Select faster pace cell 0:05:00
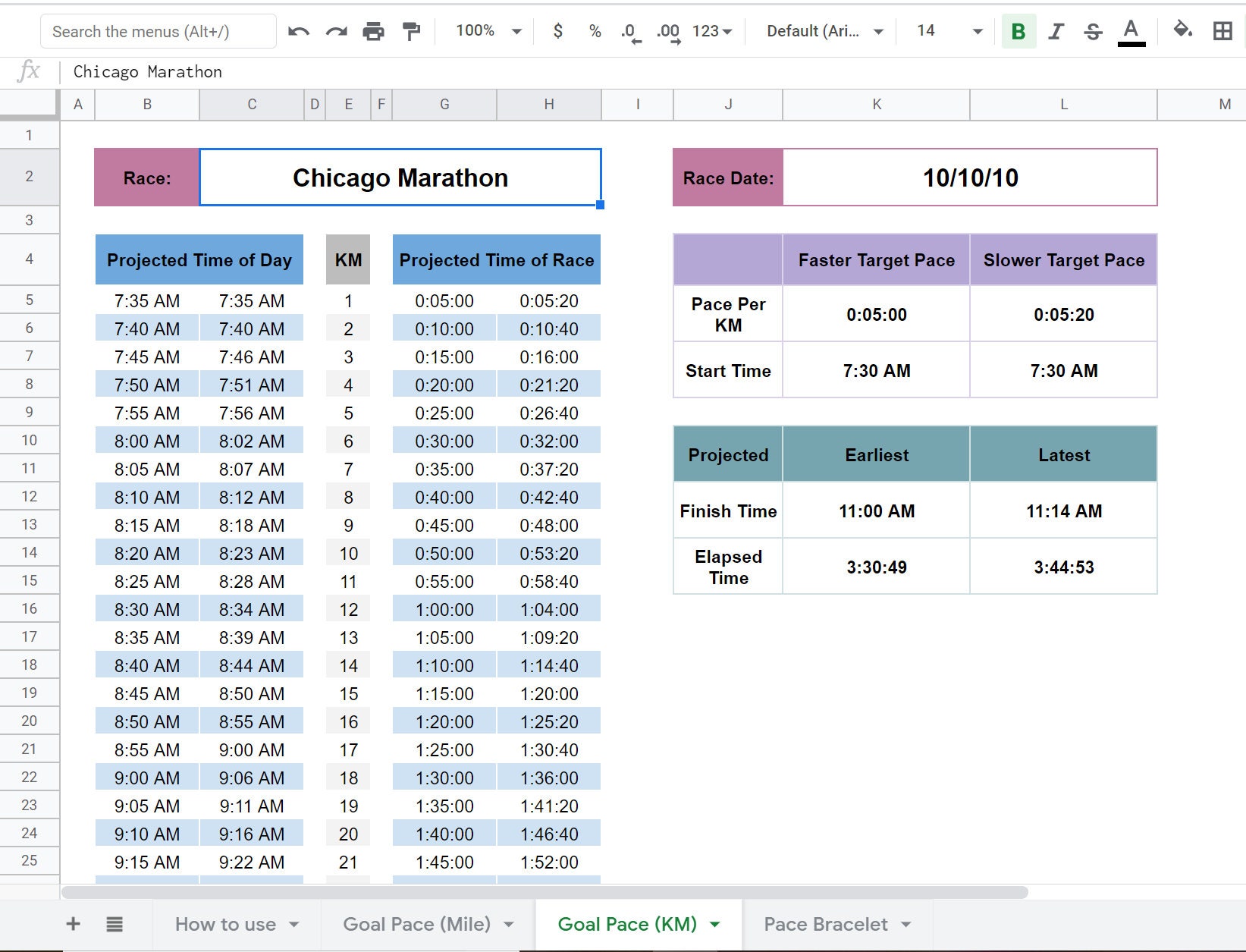Image resolution: width=1246 pixels, height=952 pixels. pyautogui.click(x=876, y=314)
